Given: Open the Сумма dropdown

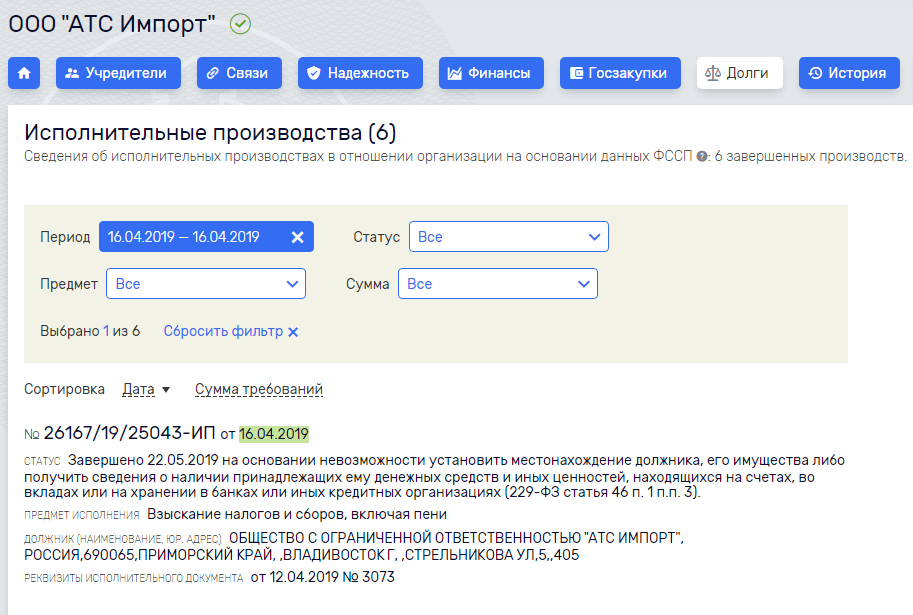Looking at the screenshot, I should click(x=497, y=284).
